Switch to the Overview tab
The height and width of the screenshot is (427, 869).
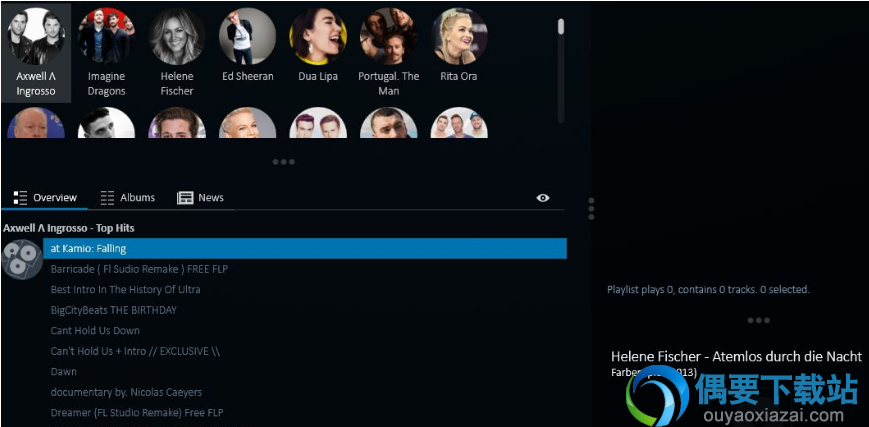point(45,197)
